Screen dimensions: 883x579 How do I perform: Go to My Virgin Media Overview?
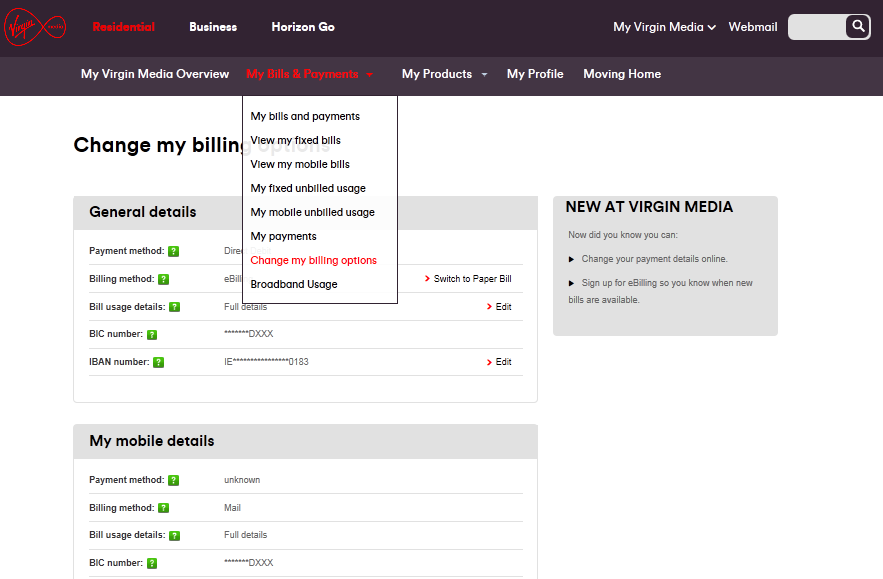(155, 74)
